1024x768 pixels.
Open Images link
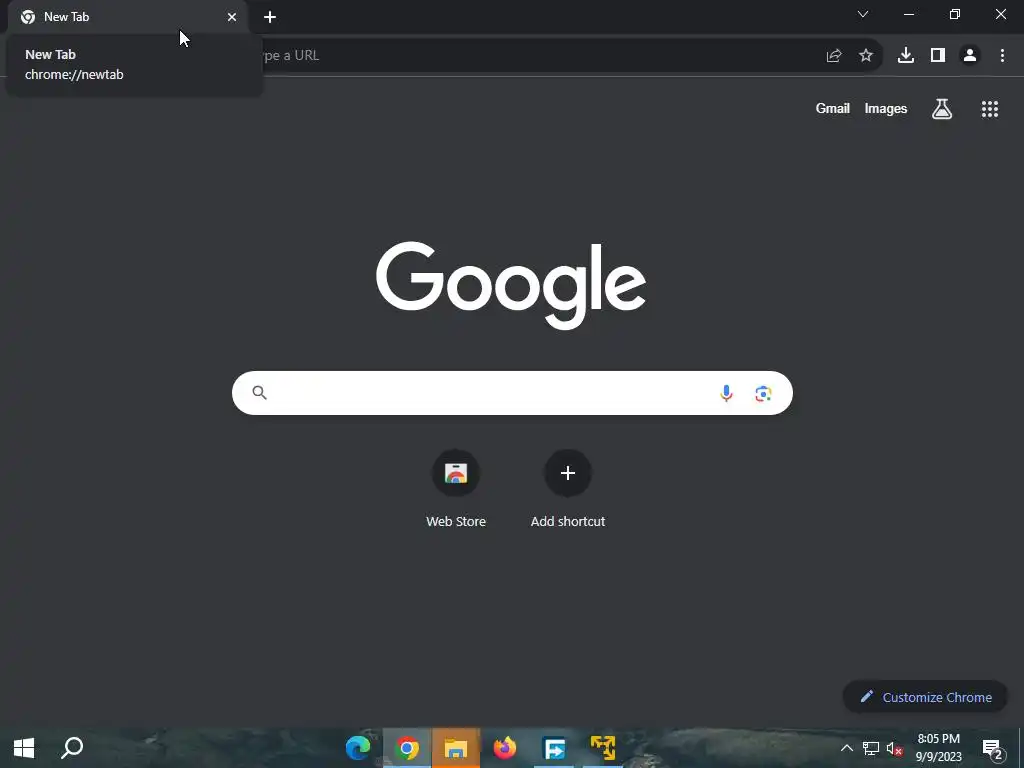tap(886, 108)
